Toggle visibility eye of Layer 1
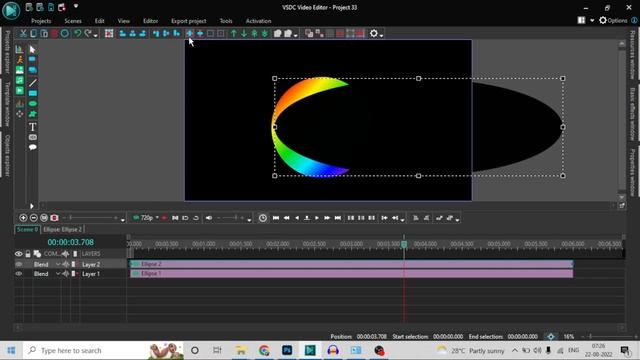Image resolution: width=640 pixels, height=360 pixels. (x=18, y=274)
